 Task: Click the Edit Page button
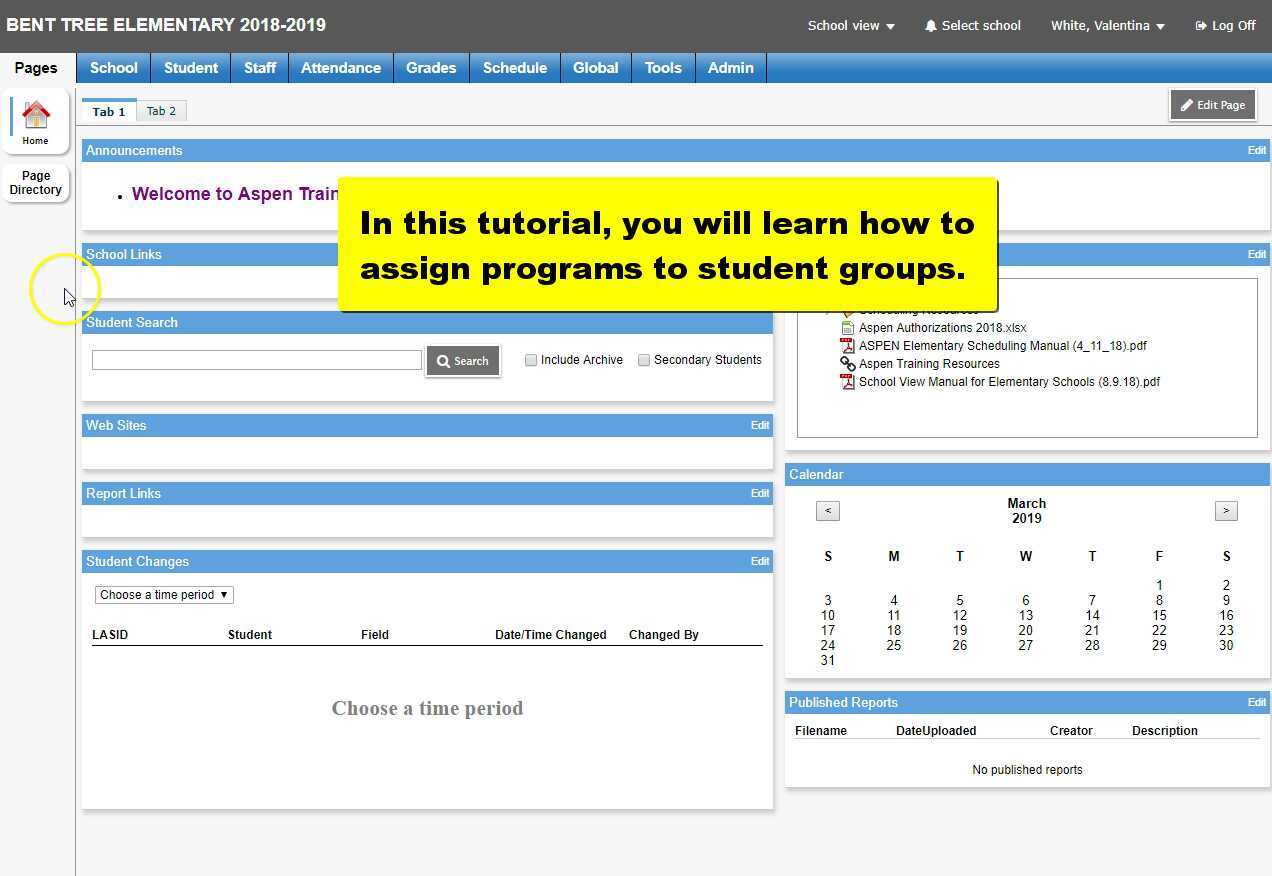(1212, 104)
